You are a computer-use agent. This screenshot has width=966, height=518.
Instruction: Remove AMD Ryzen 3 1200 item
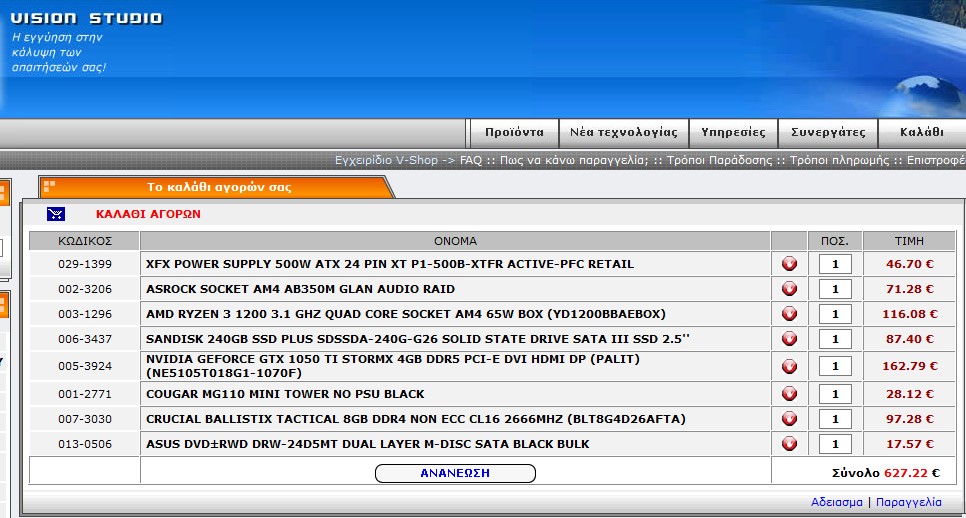pyautogui.click(x=789, y=314)
